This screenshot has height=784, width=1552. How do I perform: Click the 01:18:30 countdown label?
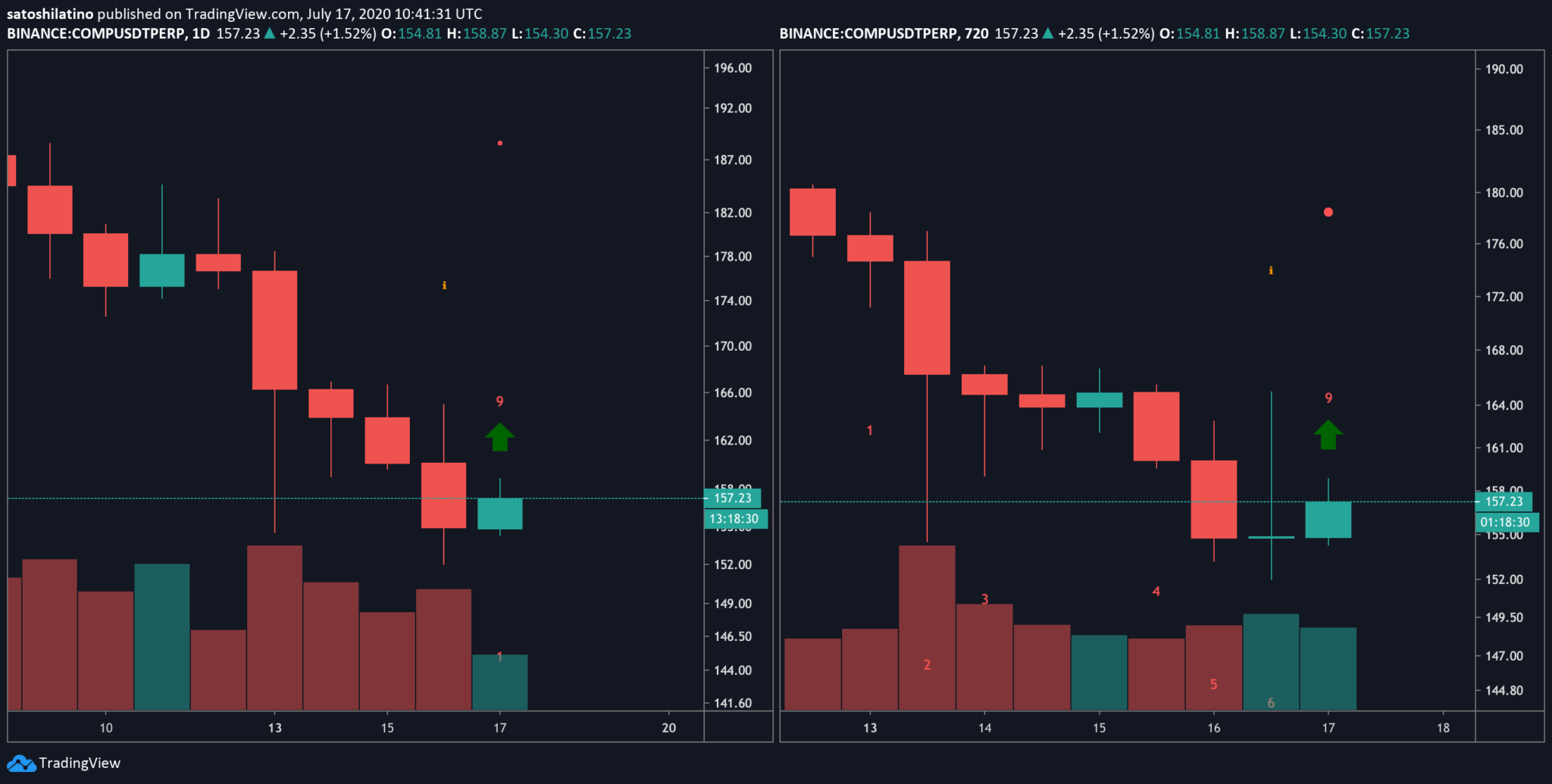point(1507,522)
